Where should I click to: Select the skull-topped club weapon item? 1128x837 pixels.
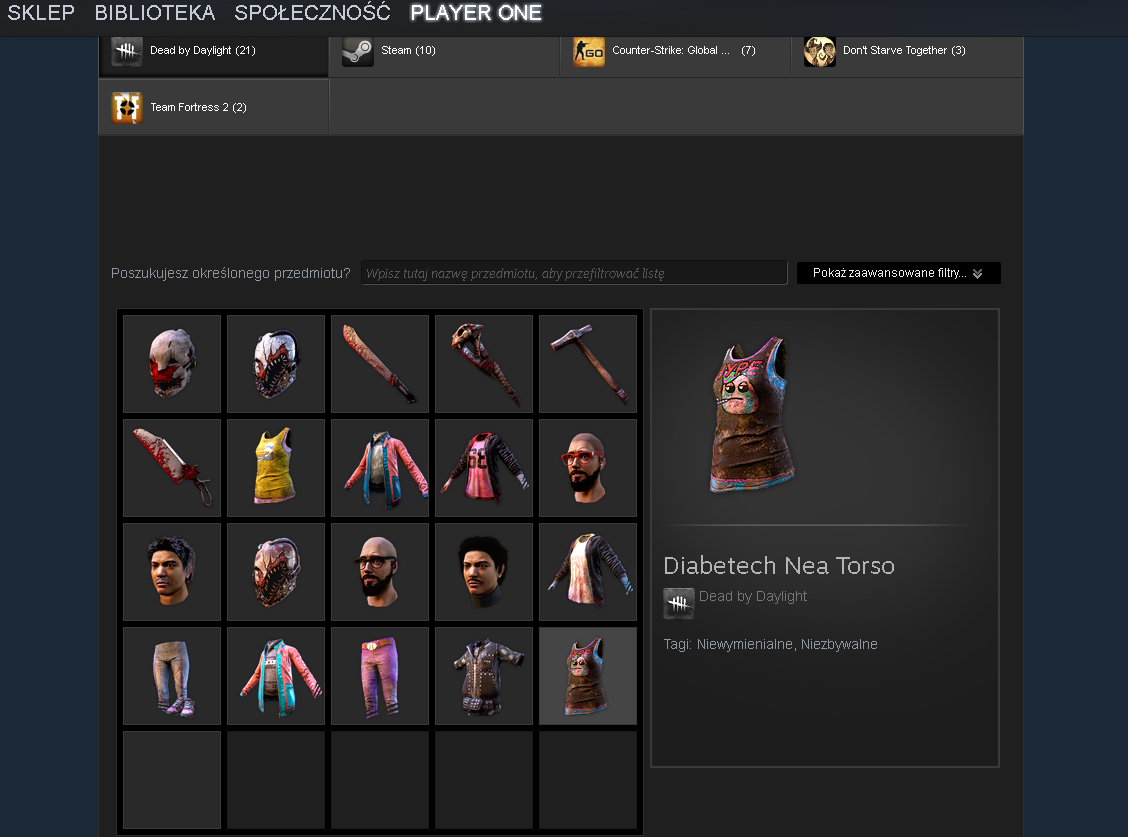pos(484,363)
